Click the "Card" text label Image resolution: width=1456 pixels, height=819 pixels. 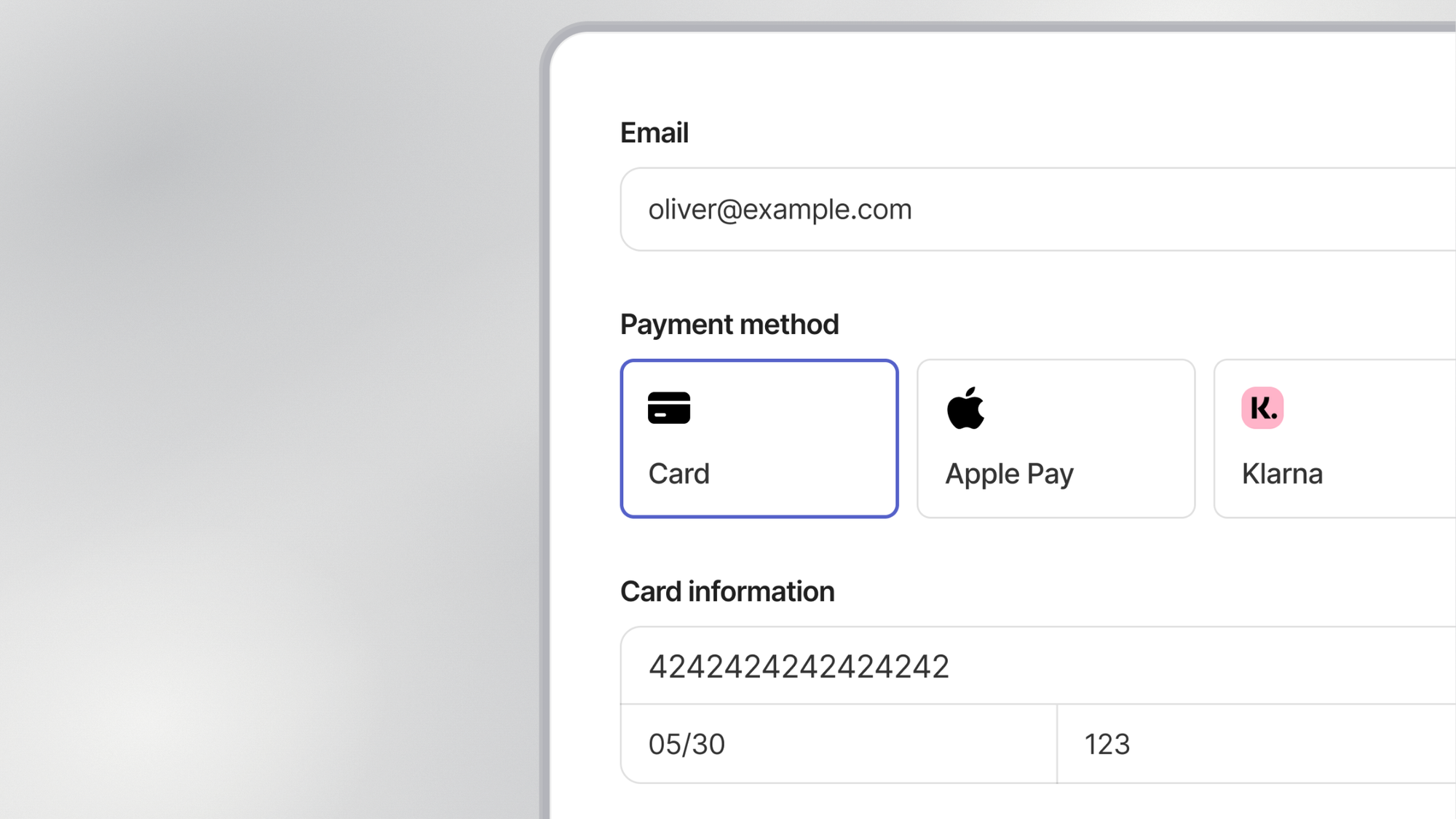pyautogui.click(x=678, y=474)
